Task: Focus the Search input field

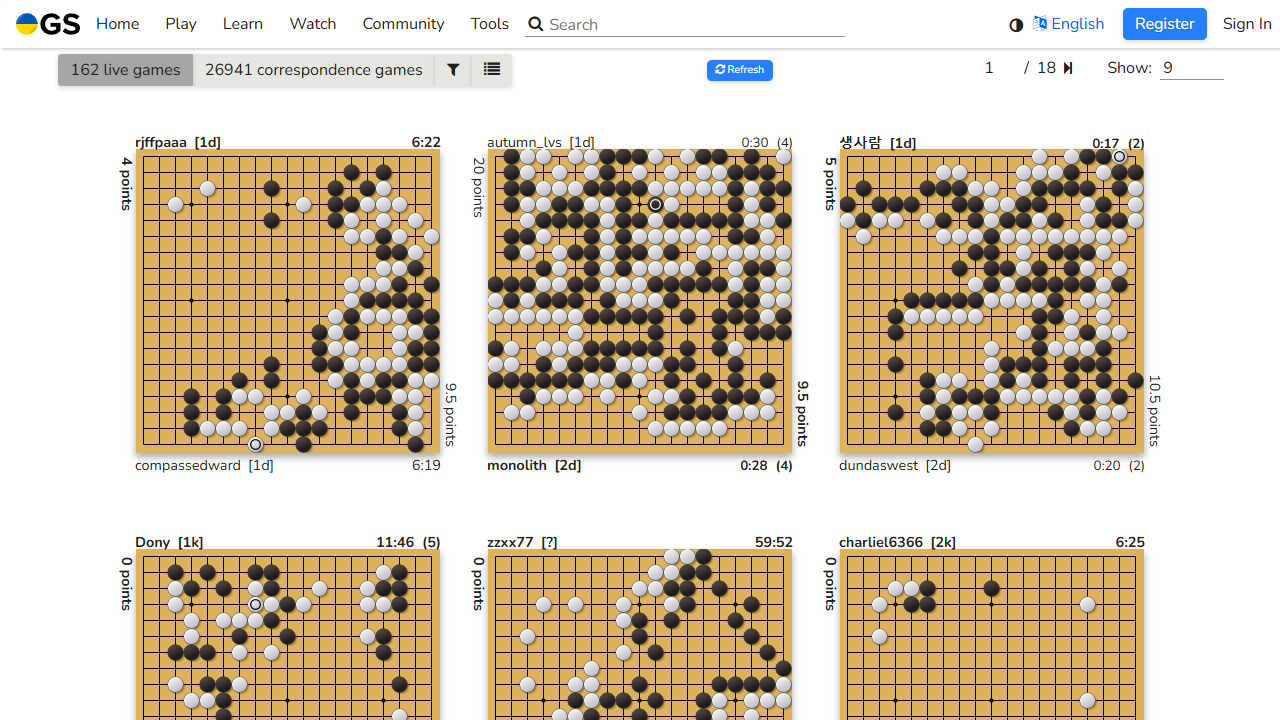Action: click(696, 25)
